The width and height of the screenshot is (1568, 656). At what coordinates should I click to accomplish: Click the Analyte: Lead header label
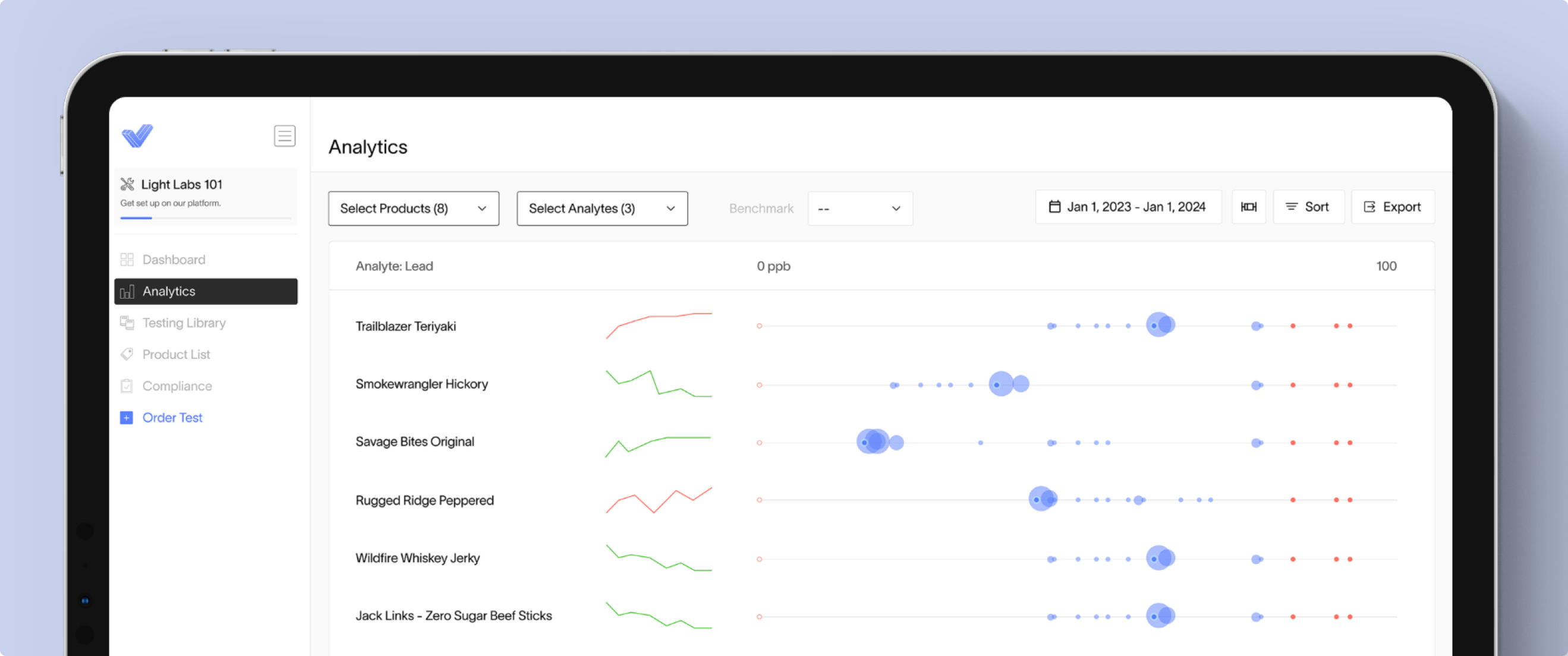pyautogui.click(x=395, y=267)
